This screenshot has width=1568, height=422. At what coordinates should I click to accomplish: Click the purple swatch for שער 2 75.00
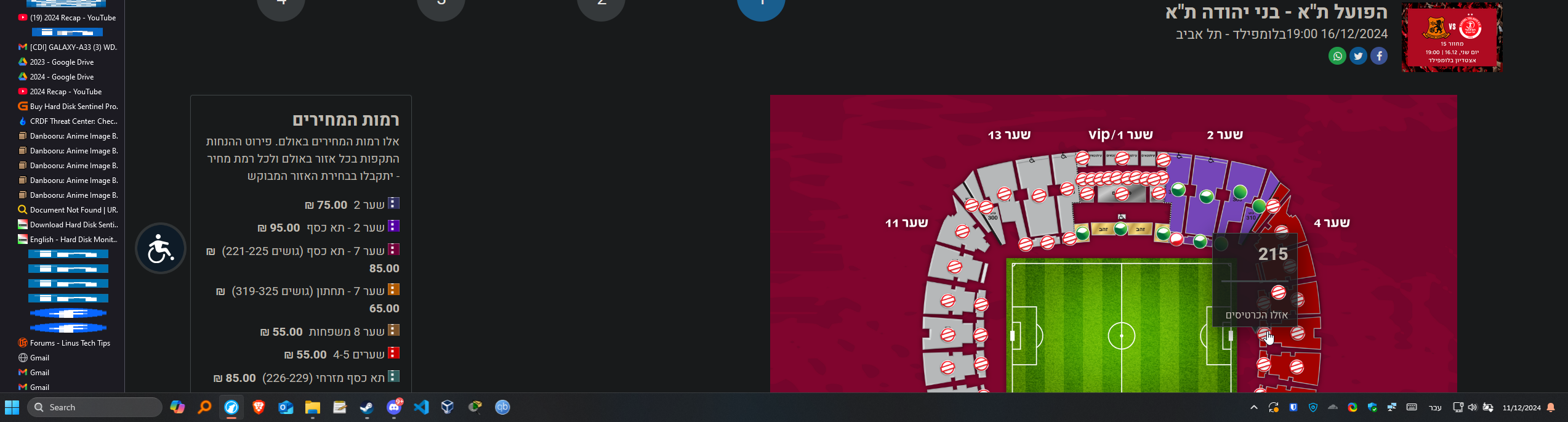tap(394, 203)
